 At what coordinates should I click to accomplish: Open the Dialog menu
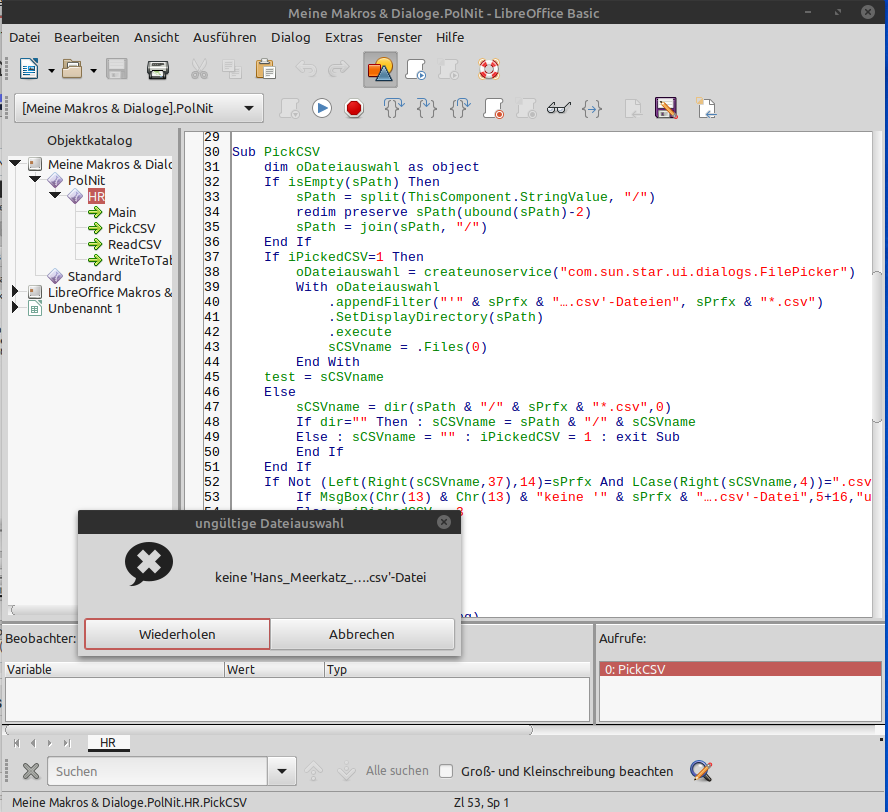tap(291, 37)
